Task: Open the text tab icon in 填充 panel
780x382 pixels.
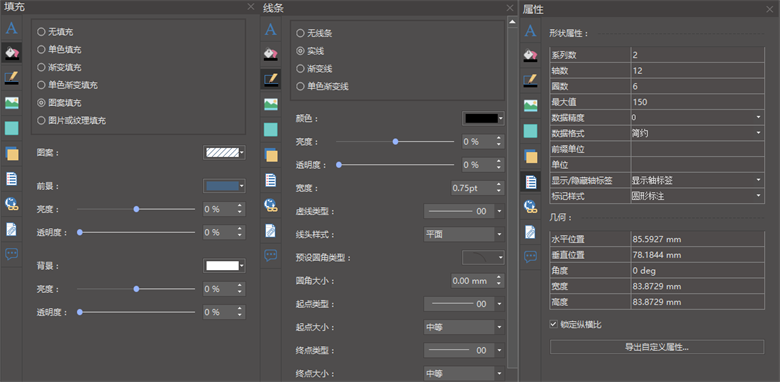Action: click(x=11, y=28)
